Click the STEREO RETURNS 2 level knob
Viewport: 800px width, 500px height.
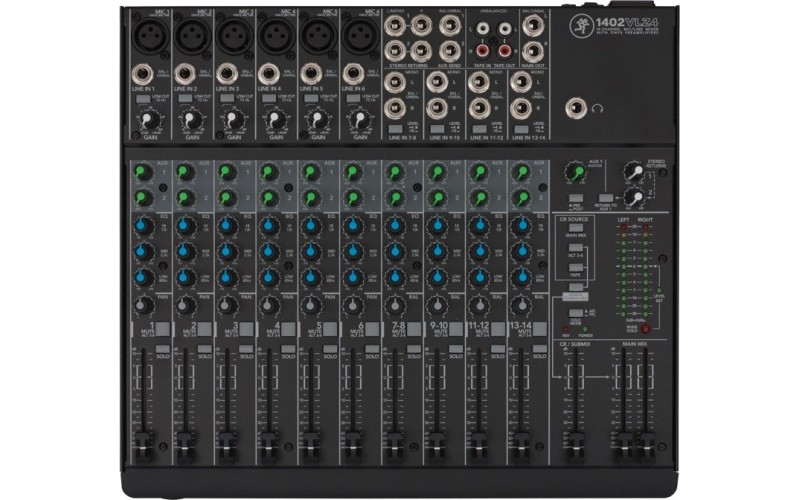[x=633, y=197]
